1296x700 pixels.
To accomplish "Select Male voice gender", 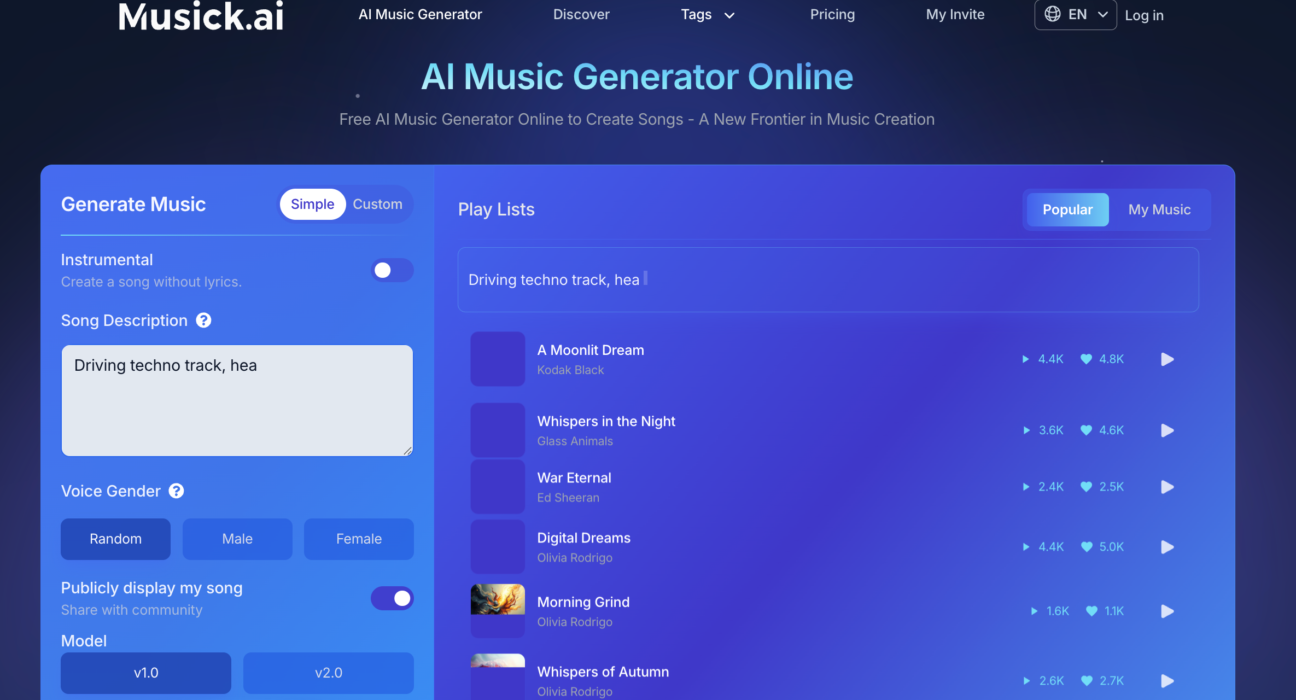I will click(237, 539).
